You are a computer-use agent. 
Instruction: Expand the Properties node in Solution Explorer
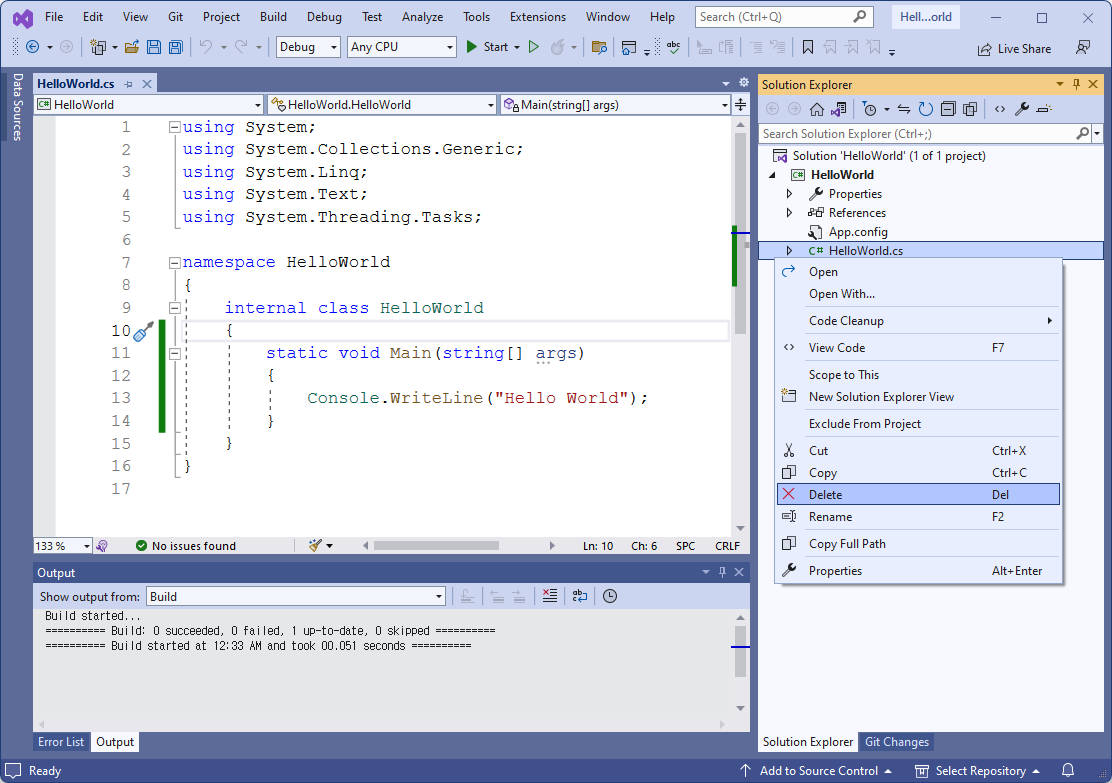[x=789, y=194]
